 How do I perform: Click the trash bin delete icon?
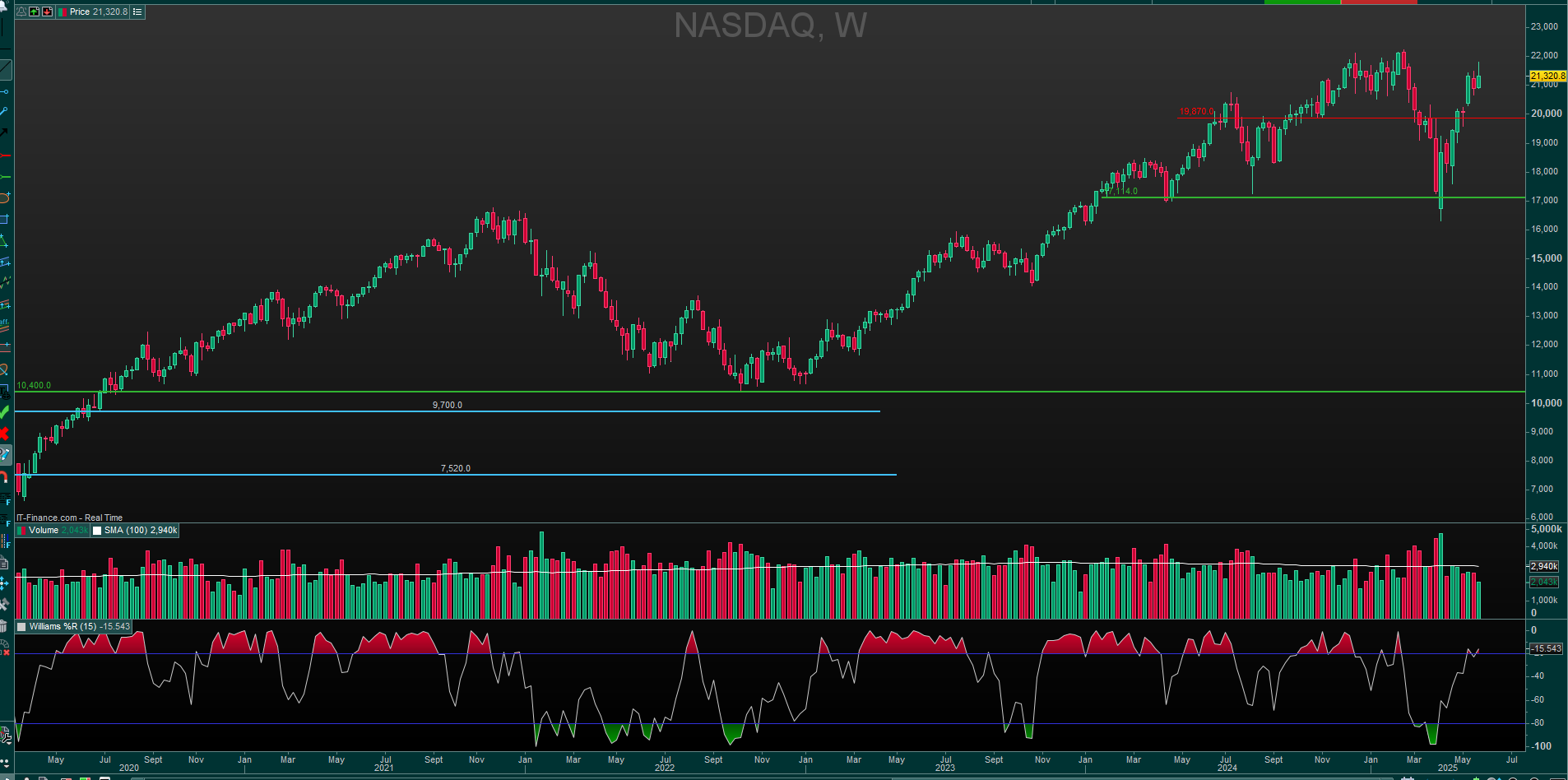[3, 626]
